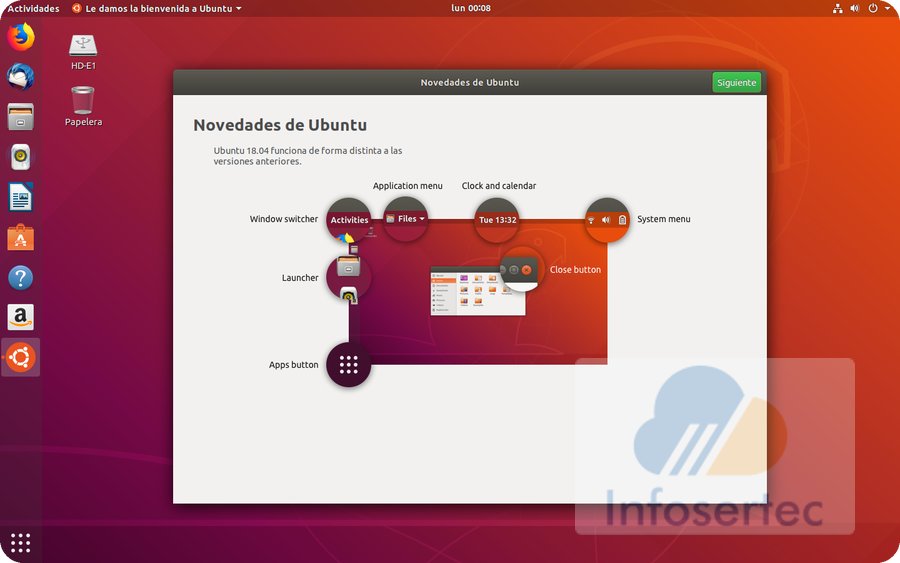Show all applications grid

coord(20,543)
